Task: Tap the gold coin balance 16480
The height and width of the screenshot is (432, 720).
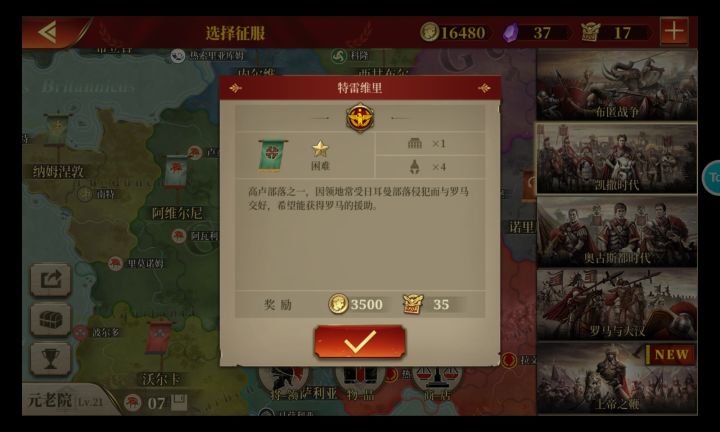Action: pyautogui.click(x=454, y=33)
